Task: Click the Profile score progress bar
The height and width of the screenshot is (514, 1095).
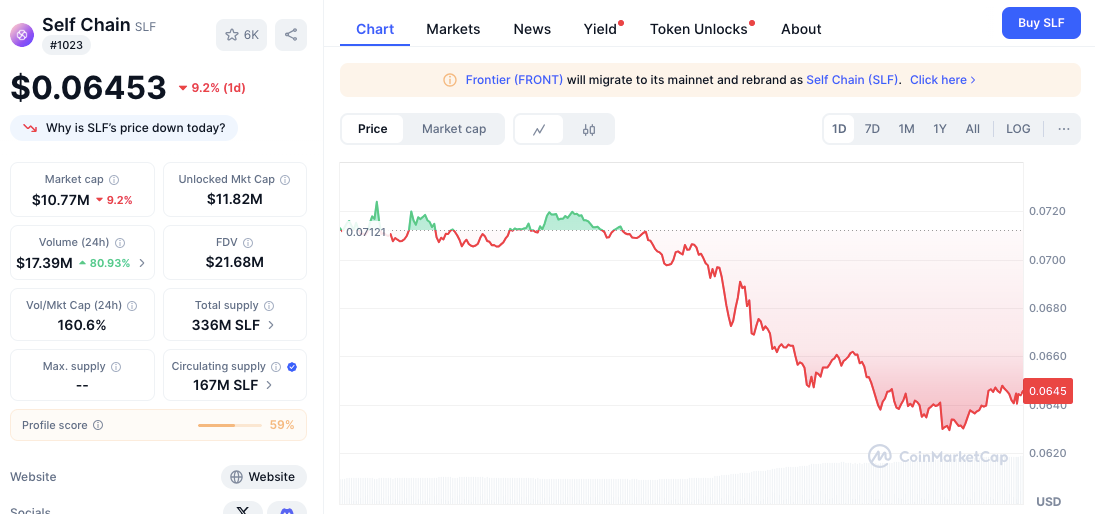Action: 226,425
